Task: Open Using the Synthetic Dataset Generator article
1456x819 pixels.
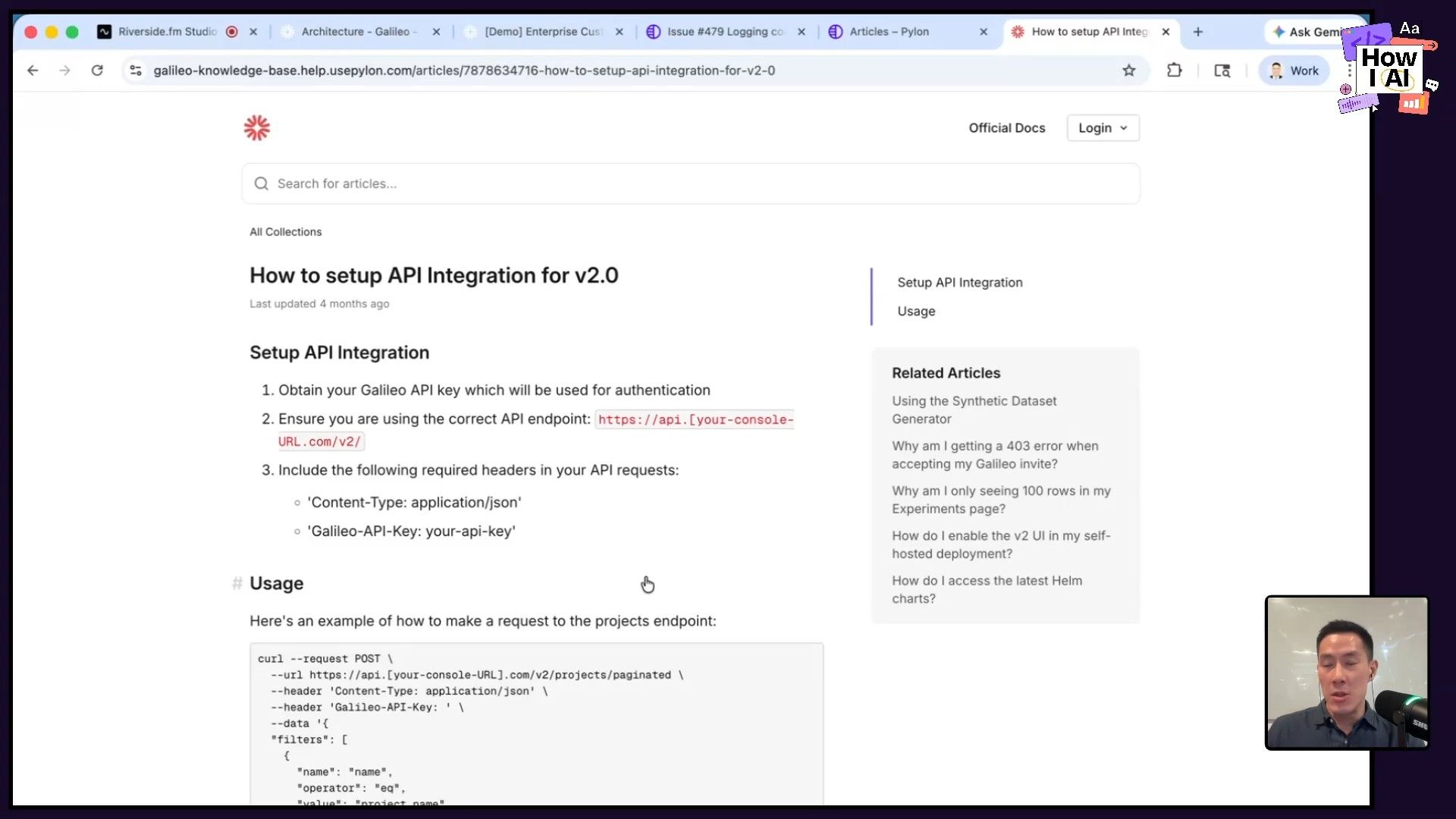Action: pyautogui.click(x=974, y=410)
